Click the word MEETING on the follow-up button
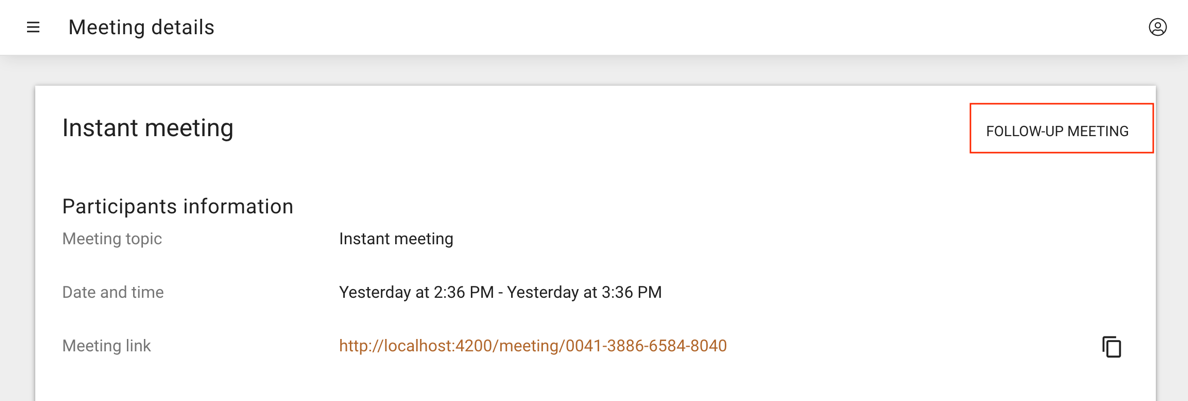The image size is (1188, 401). coord(1098,131)
